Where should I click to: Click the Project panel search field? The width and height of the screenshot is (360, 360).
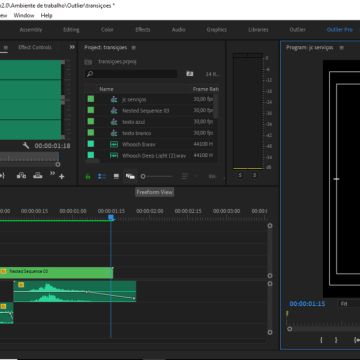[x=131, y=74]
